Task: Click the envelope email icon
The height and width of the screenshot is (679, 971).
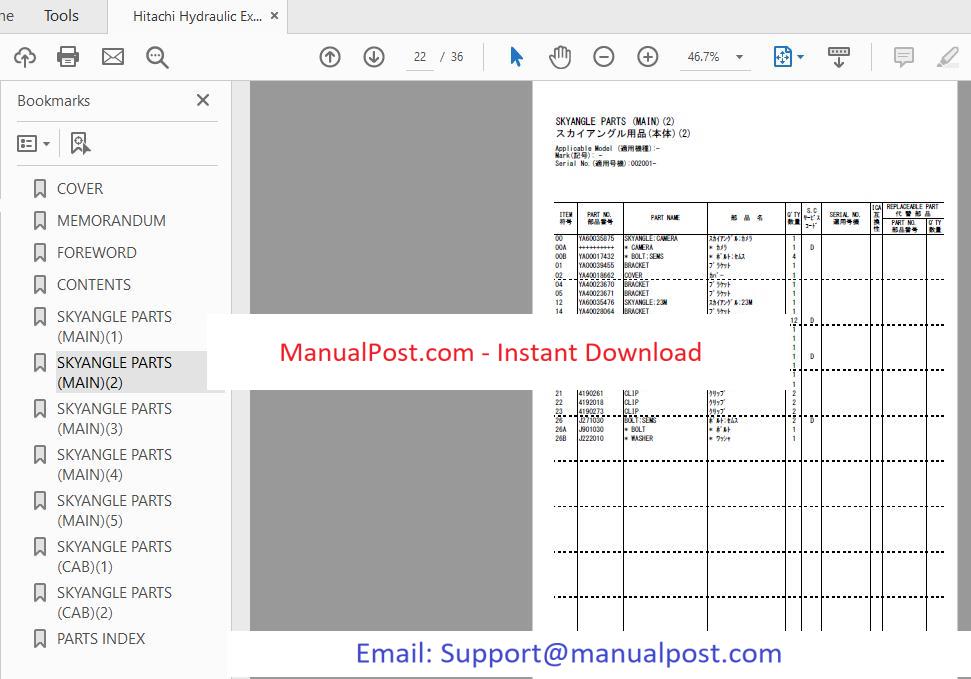Action: [113, 57]
